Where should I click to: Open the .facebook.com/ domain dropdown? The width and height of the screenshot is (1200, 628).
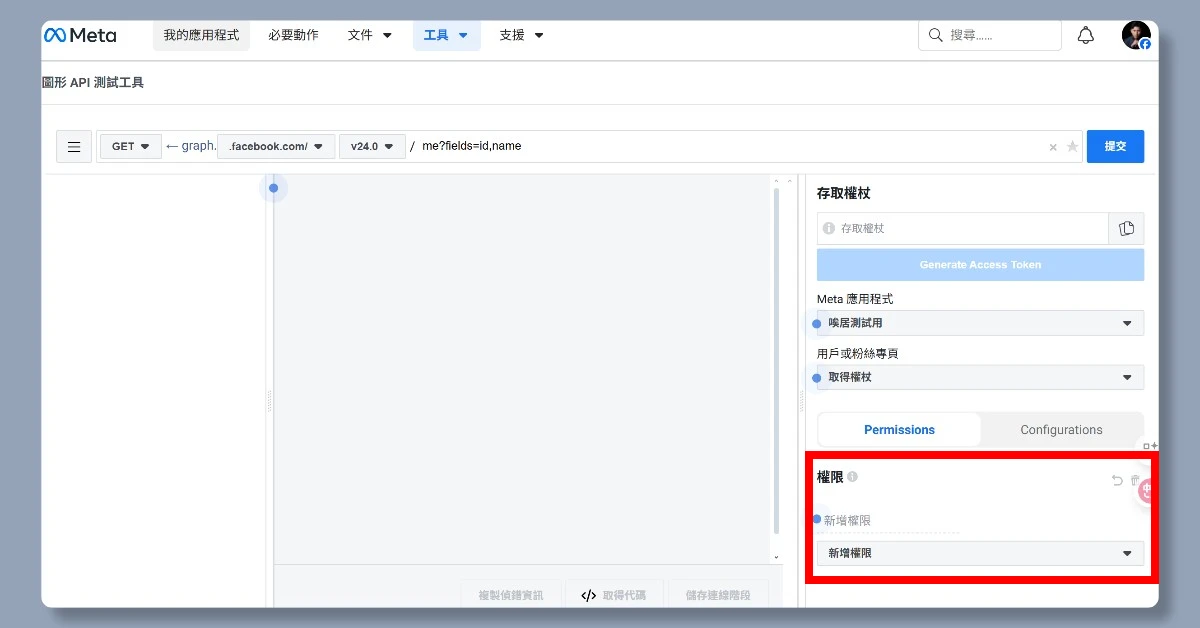click(x=276, y=146)
